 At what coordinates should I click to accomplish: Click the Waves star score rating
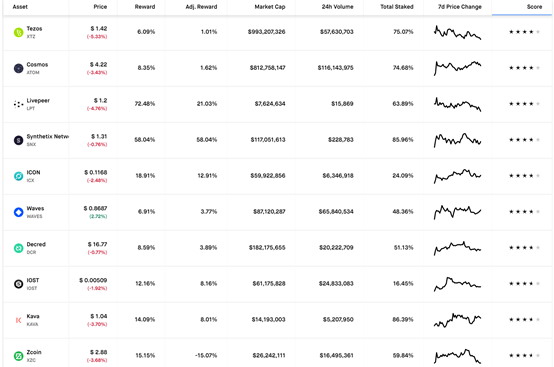(x=524, y=212)
